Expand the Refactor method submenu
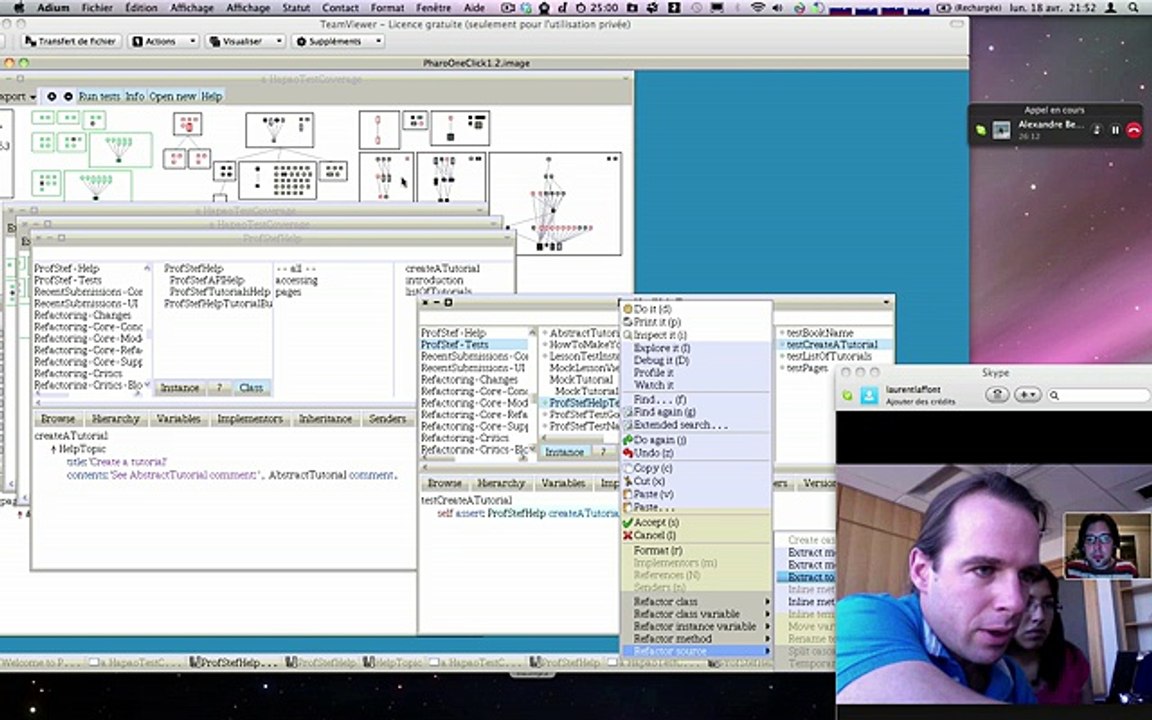The image size is (1152, 720). tap(696, 638)
